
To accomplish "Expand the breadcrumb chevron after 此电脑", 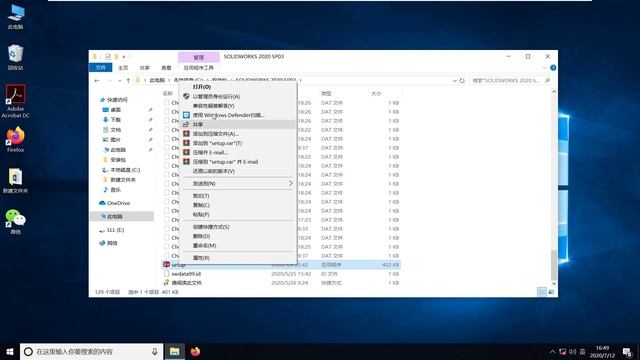I will (x=168, y=80).
